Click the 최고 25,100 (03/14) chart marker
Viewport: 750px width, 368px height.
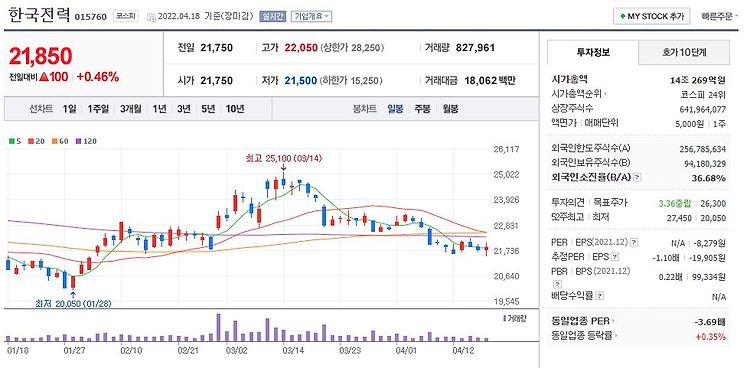283,158
